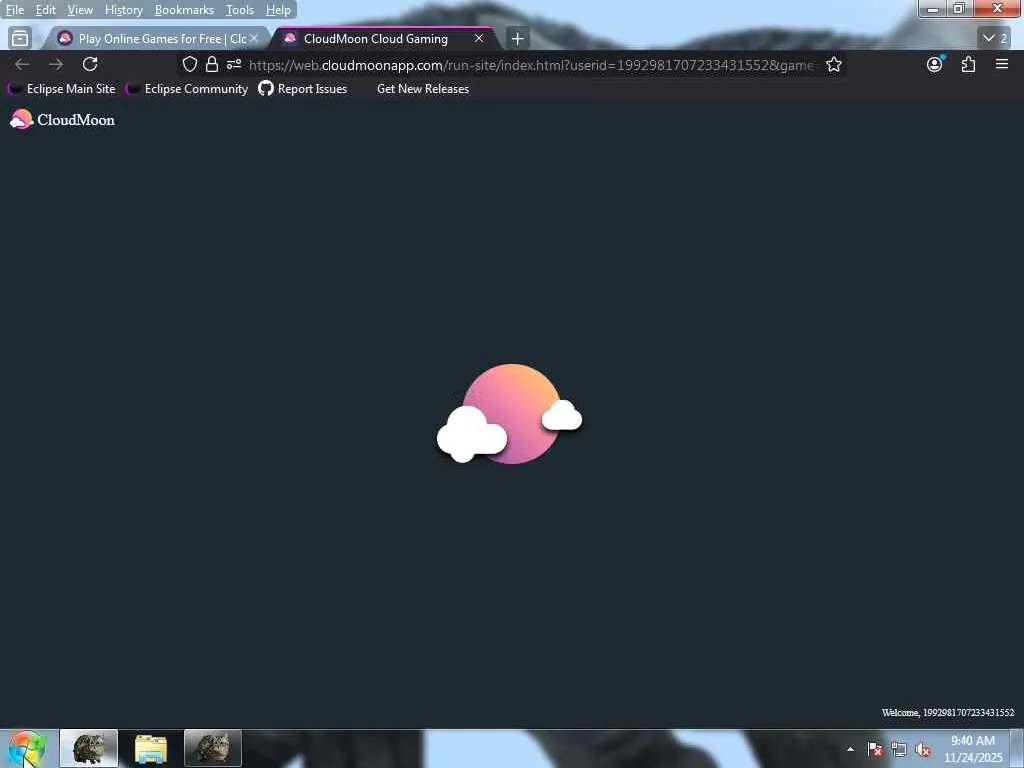Viewport: 1024px width, 768px height.
Task: Close the Play Online Games tab
Action: (x=254, y=39)
